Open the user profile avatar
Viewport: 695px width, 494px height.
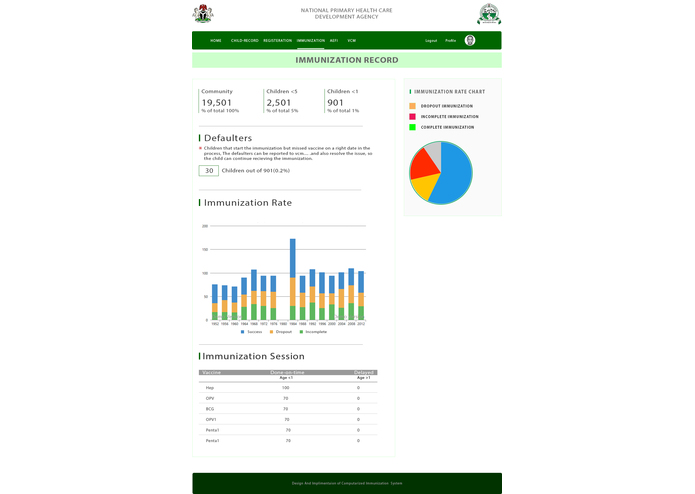(x=470, y=40)
